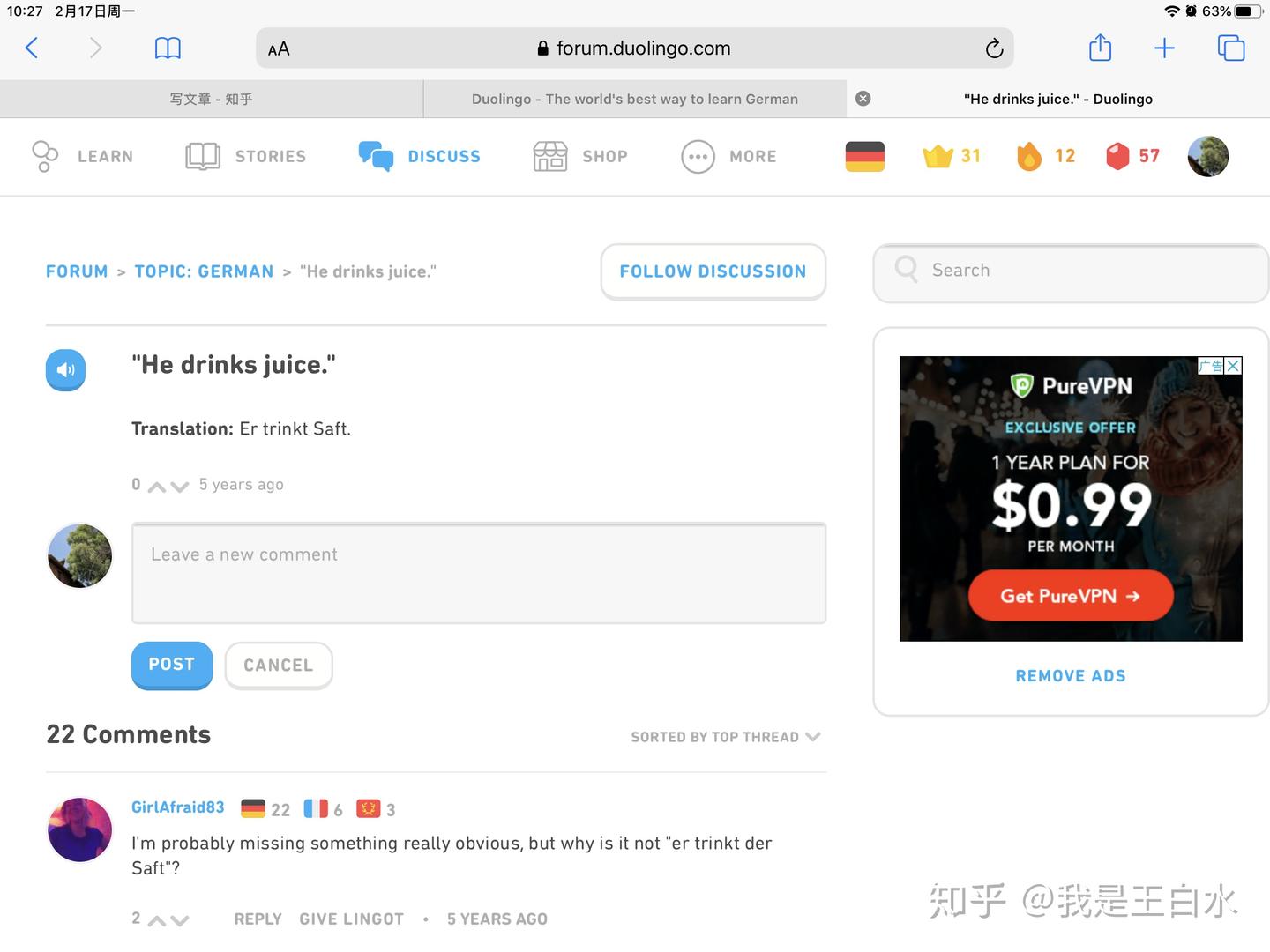Open the German flag language selector
Image resolution: width=1270 pixels, height=952 pixels.
863,156
